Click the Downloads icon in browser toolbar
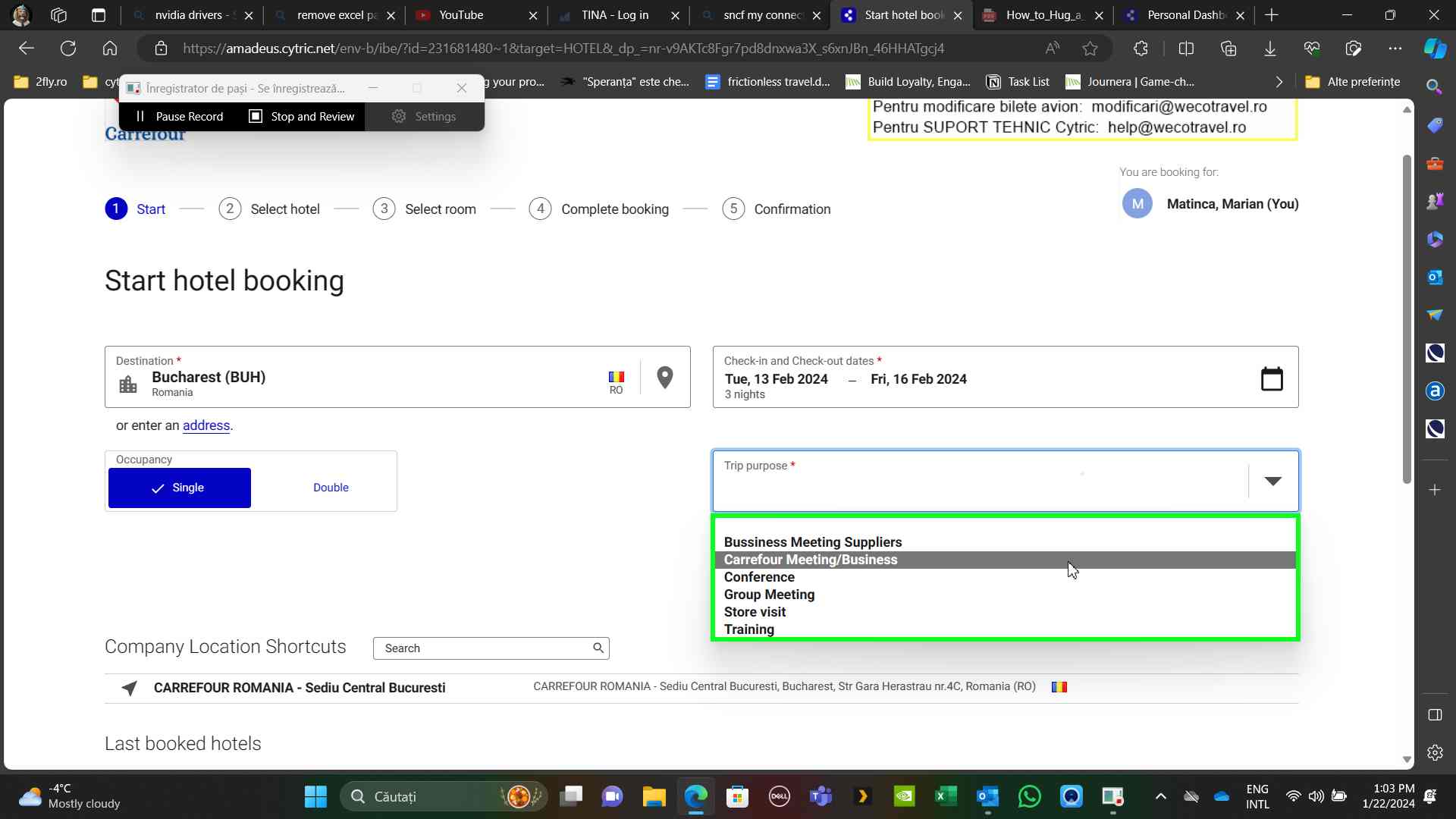Viewport: 1456px width, 819px height. [x=1269, y=49]
